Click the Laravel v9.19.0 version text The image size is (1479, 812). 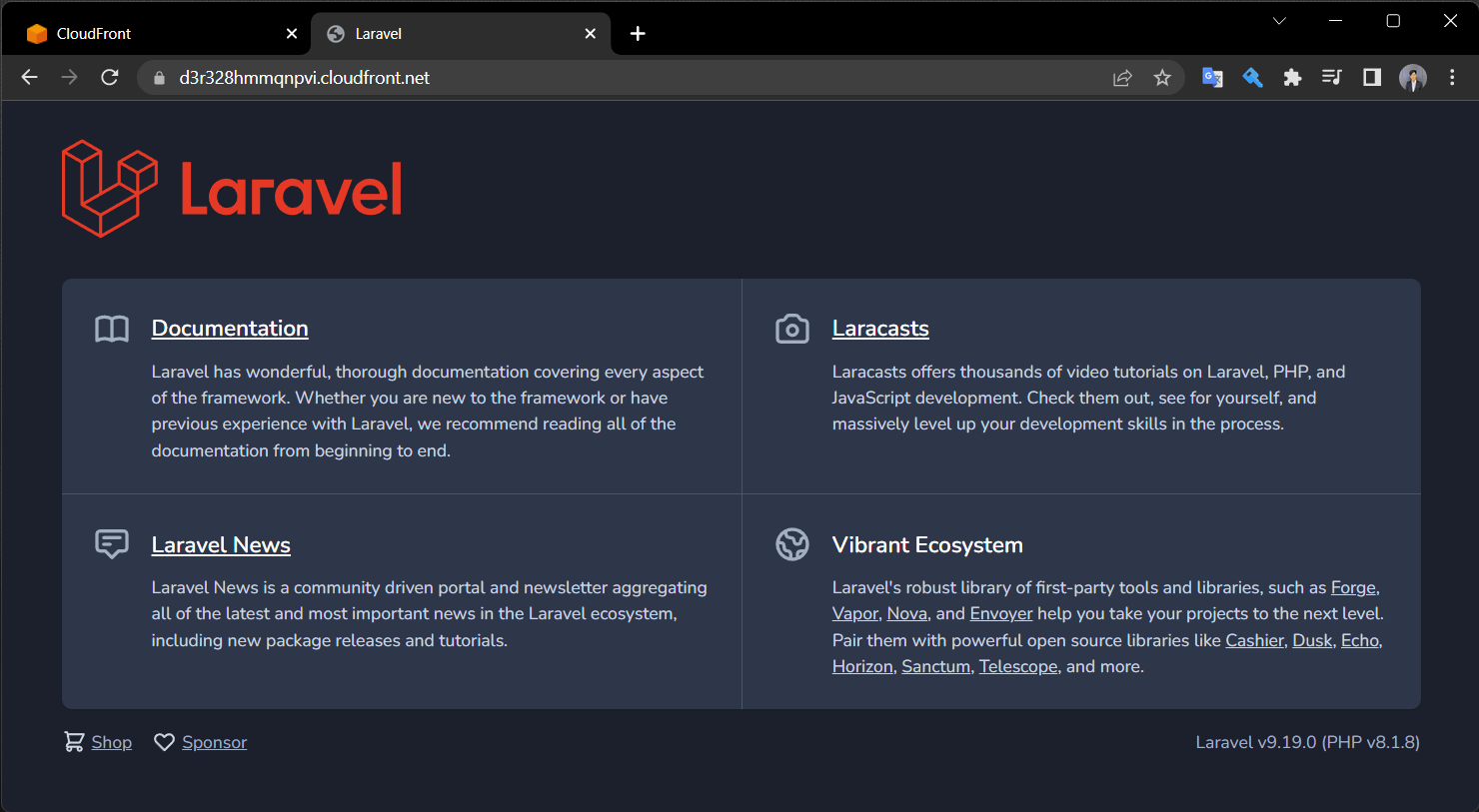(1307, 742)
